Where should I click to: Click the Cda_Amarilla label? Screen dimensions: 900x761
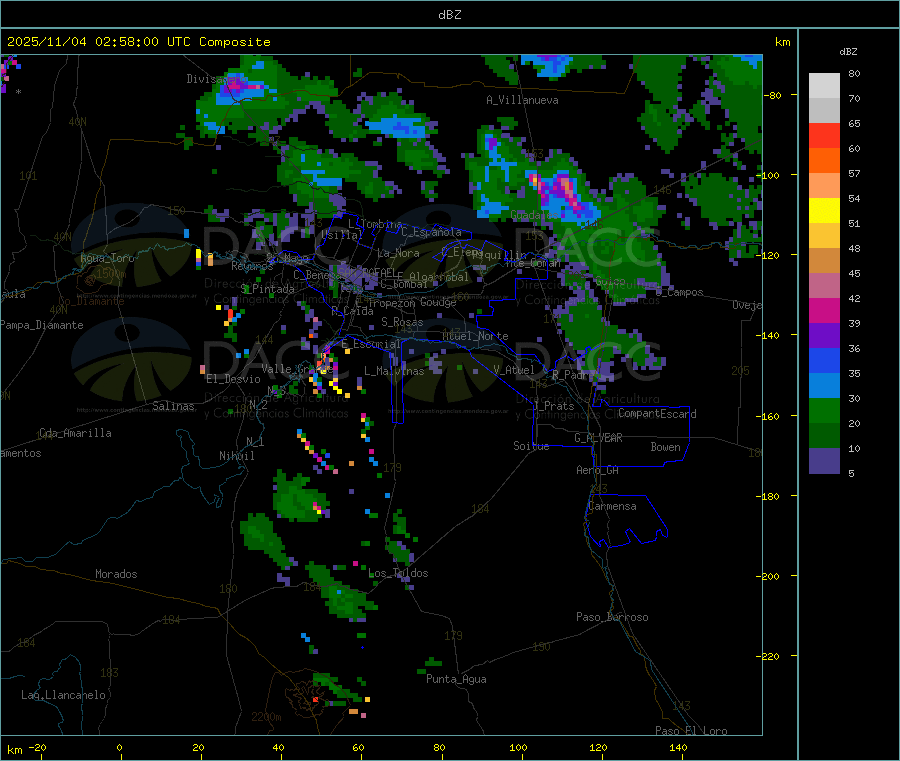point(75,433)
